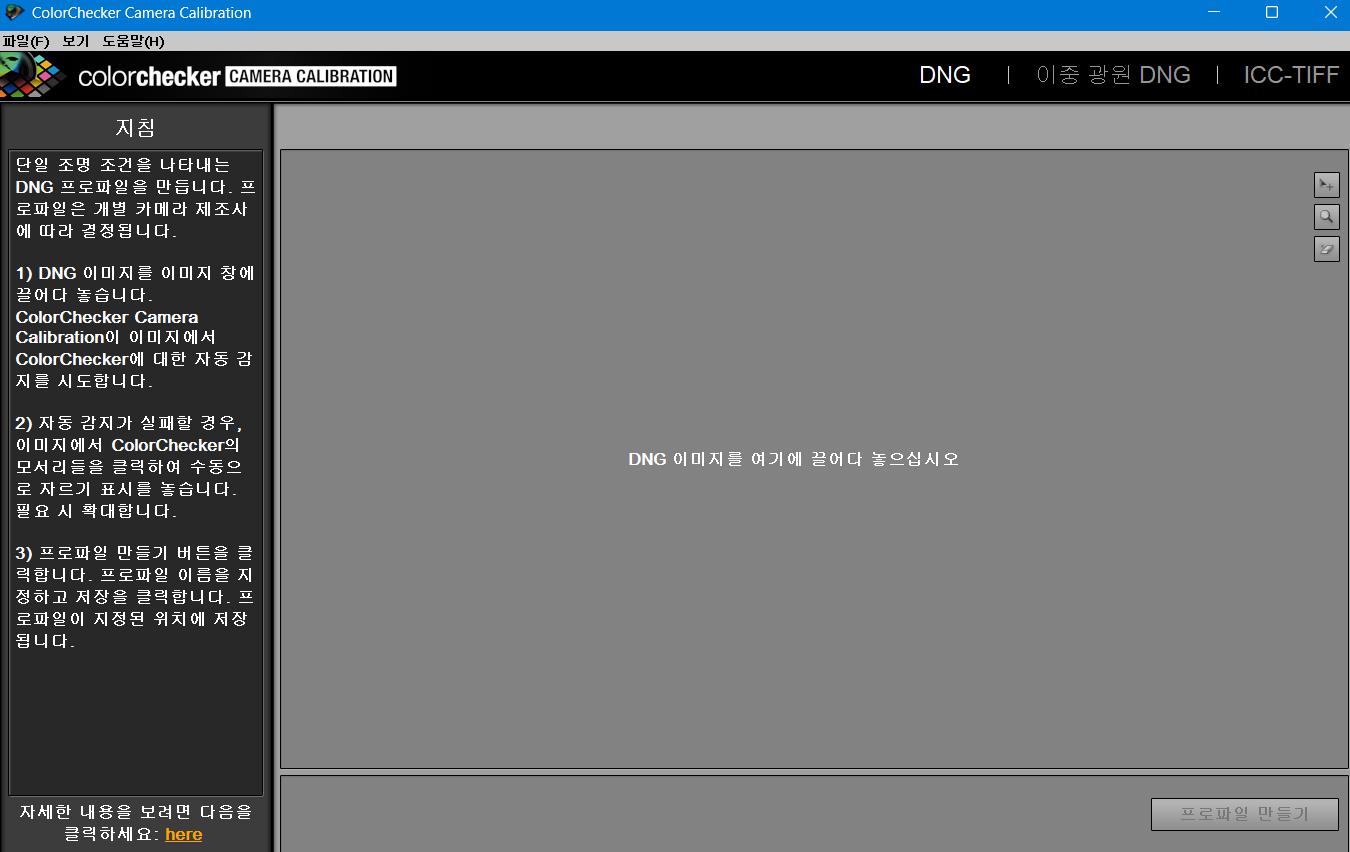Select the eraser clear markers tool
The width and height of the screenshot is (1350, 852).
(x=1326, y=249)
